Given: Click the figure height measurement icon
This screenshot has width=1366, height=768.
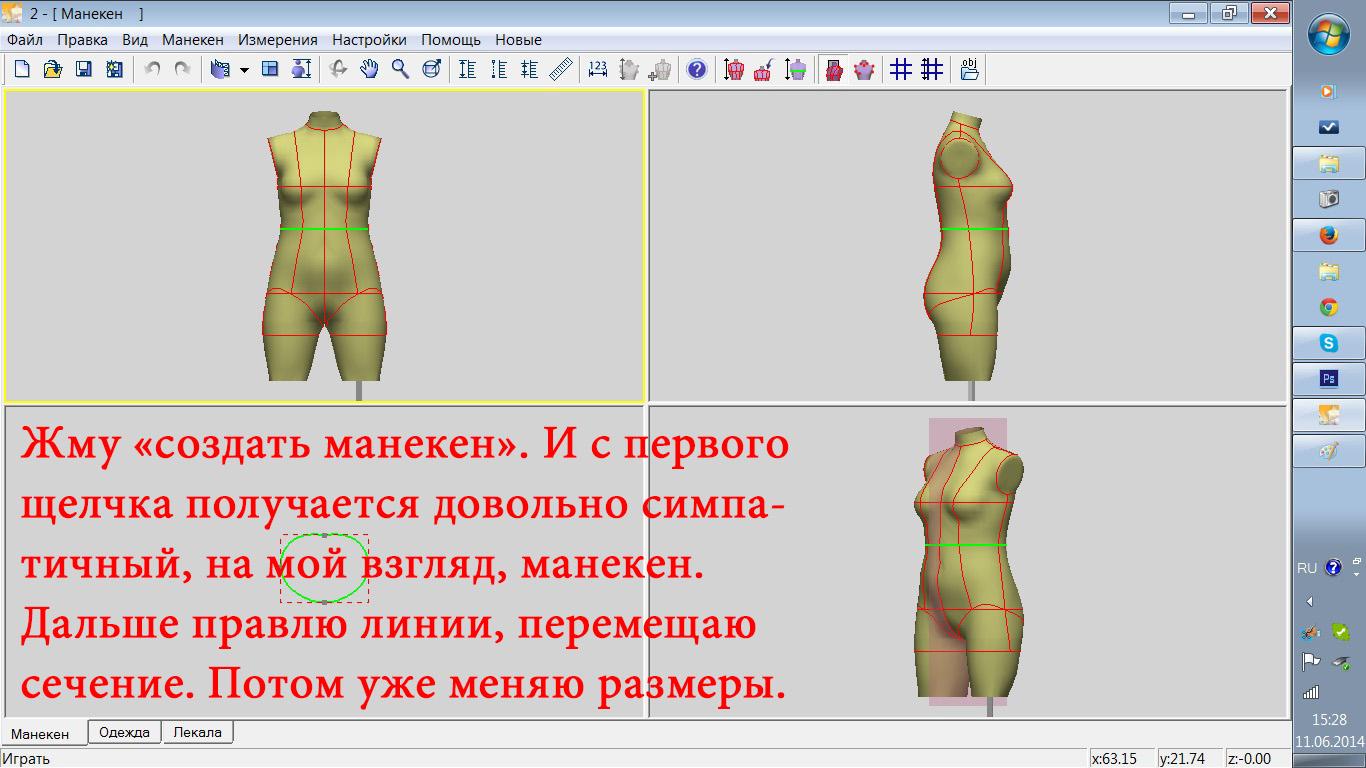Looking at the screenshot, I should pyautogui.click(x=300, y=69).
